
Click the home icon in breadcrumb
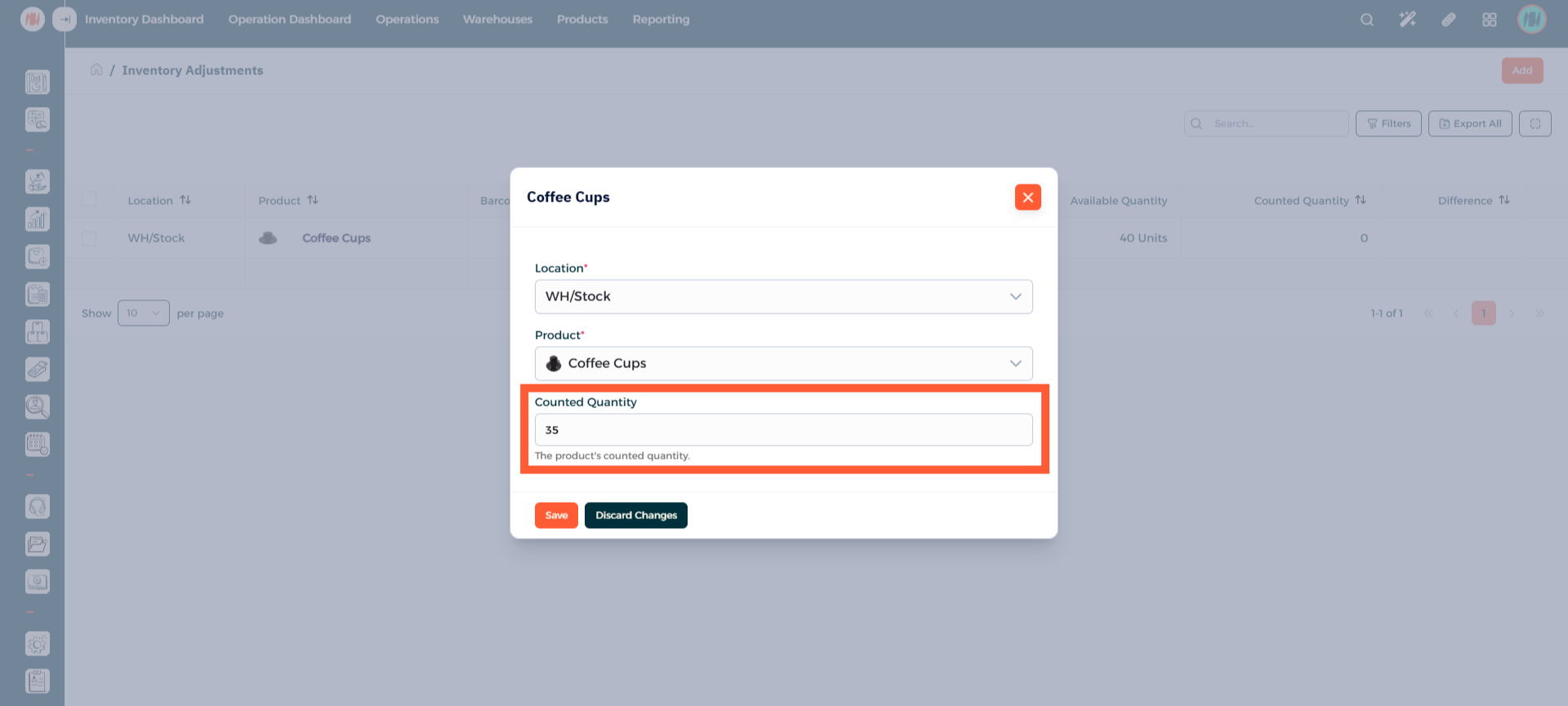pos(96,70)
